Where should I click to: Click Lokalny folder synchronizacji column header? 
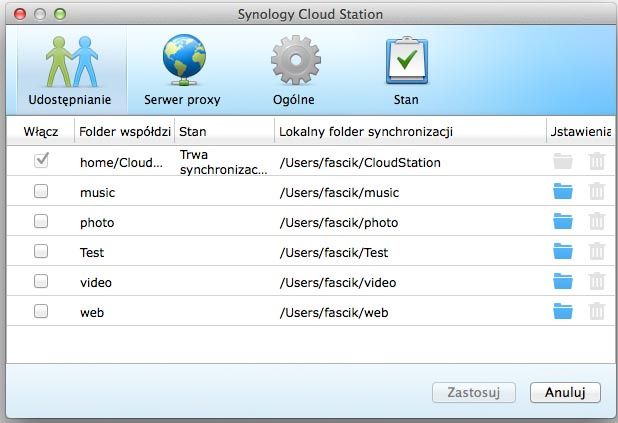click(410, 131)
